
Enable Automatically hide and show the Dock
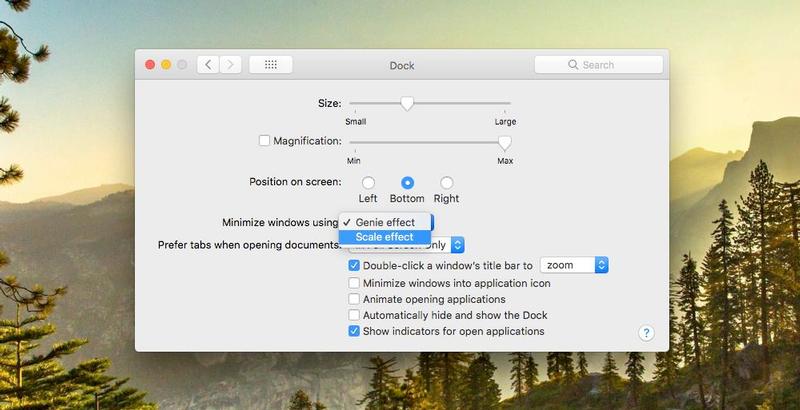(354, 315)
